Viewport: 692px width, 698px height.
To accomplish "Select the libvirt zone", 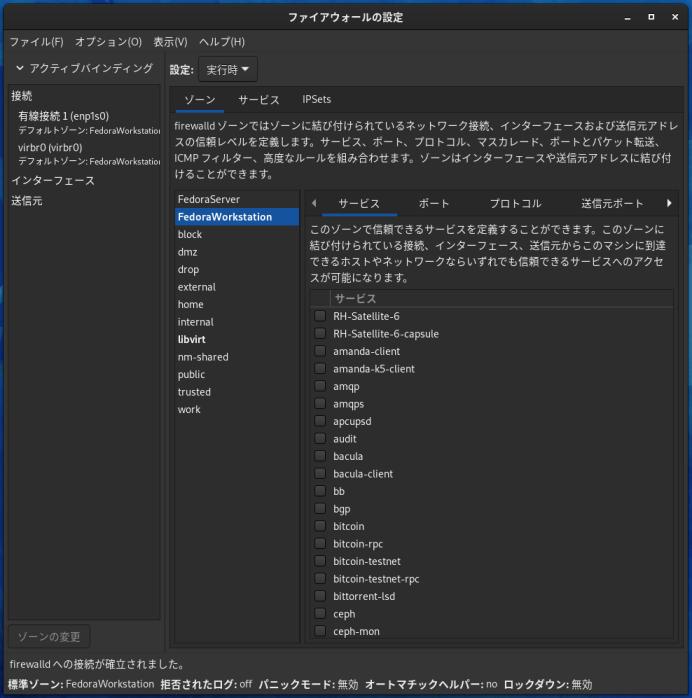I will [237, 340].
